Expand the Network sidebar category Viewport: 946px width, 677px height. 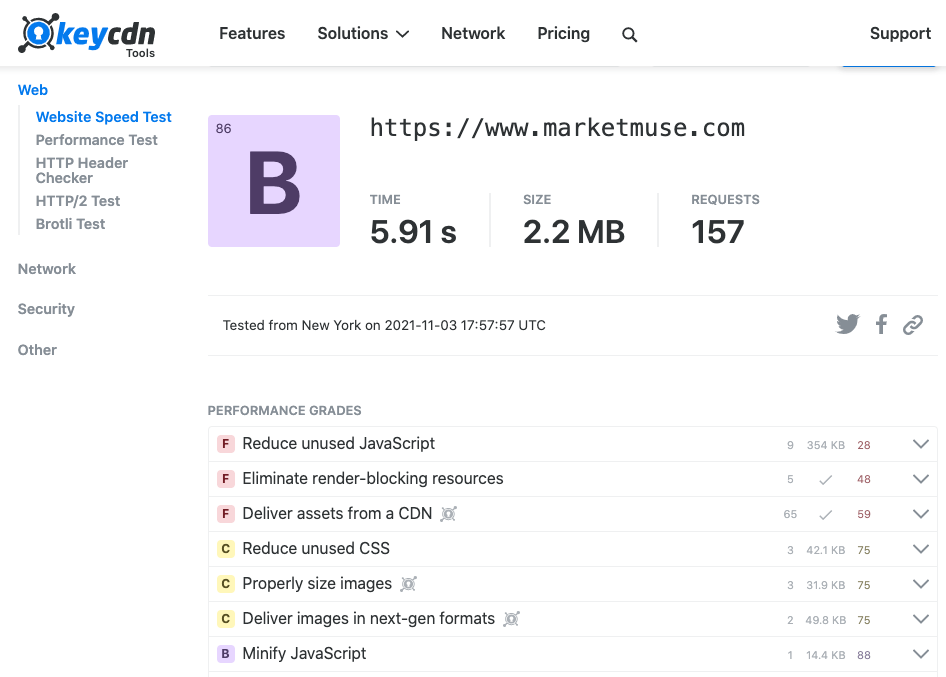(x=47, y=269)
